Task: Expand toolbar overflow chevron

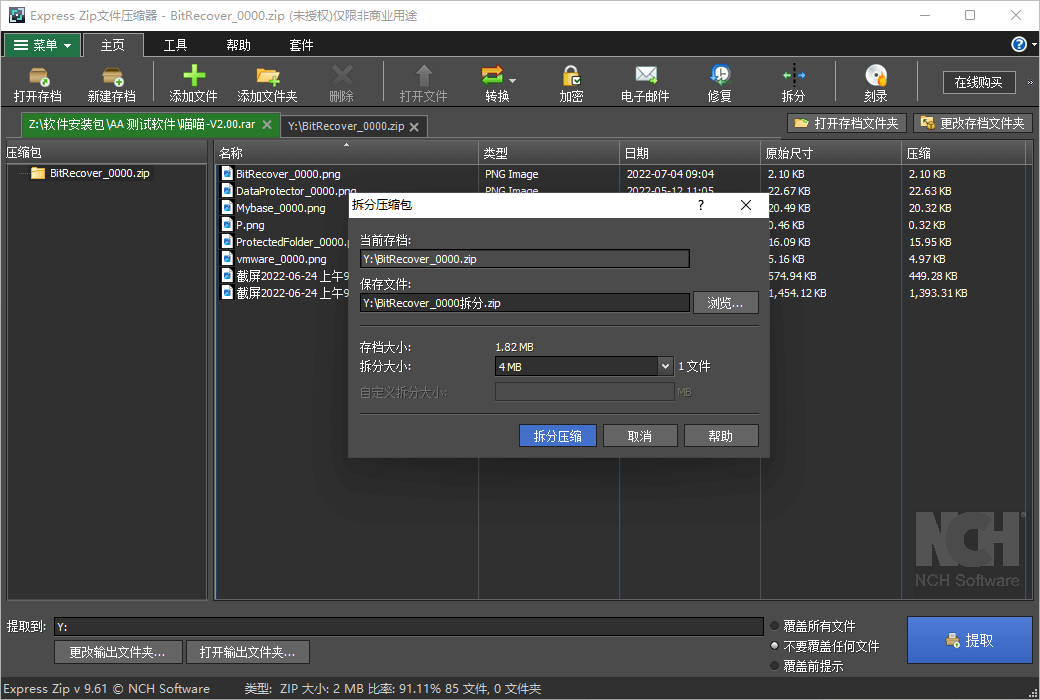Action: (x=1030, y=83)
